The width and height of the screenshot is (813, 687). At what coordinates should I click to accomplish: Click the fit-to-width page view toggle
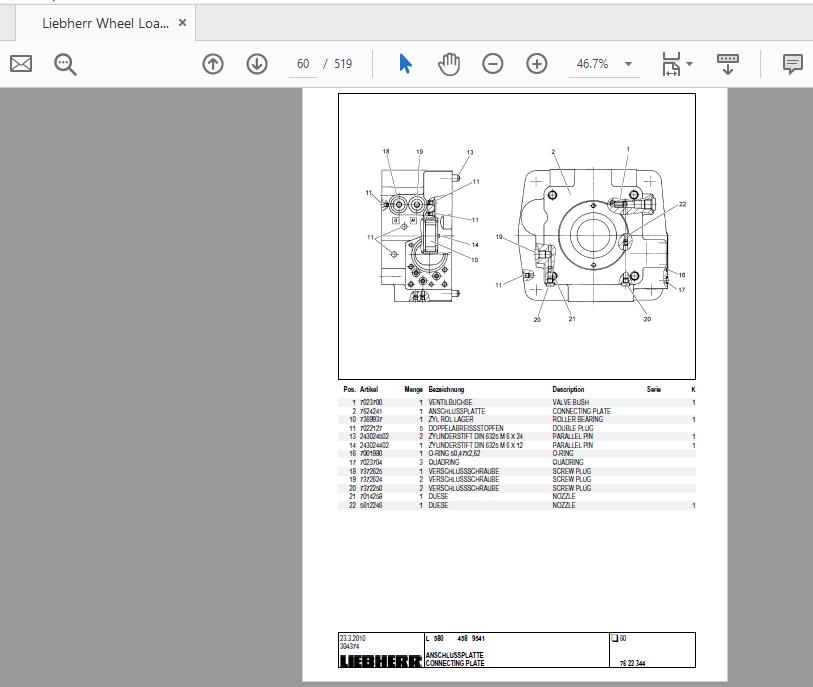[672, 63]
